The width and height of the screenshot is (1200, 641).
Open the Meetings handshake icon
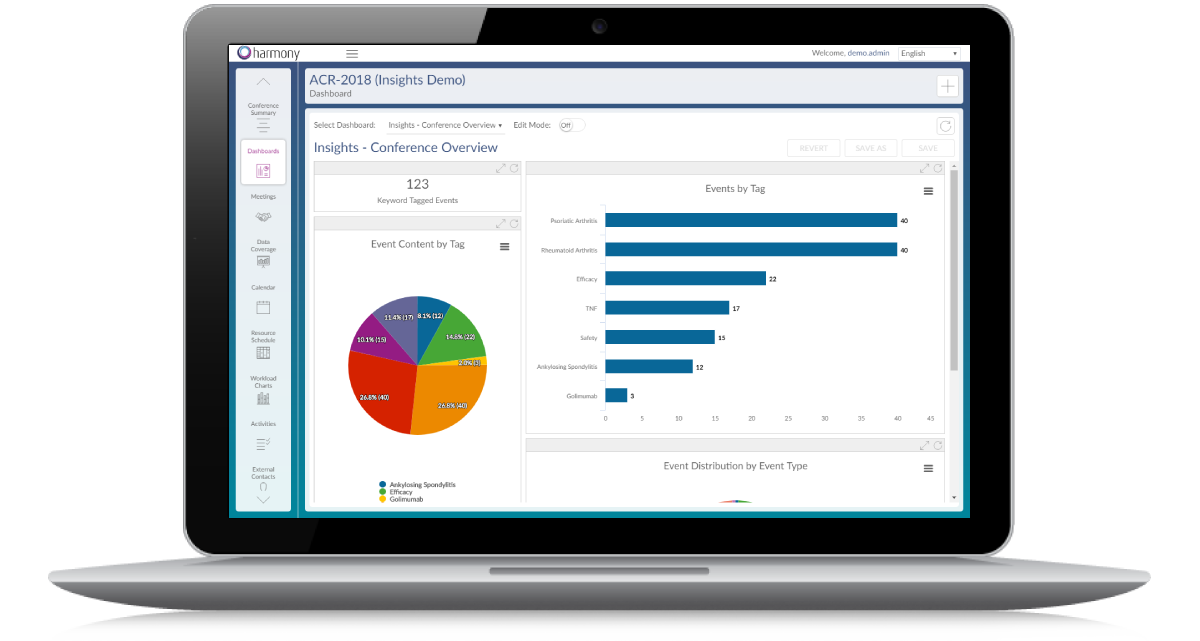click(263, 217)
